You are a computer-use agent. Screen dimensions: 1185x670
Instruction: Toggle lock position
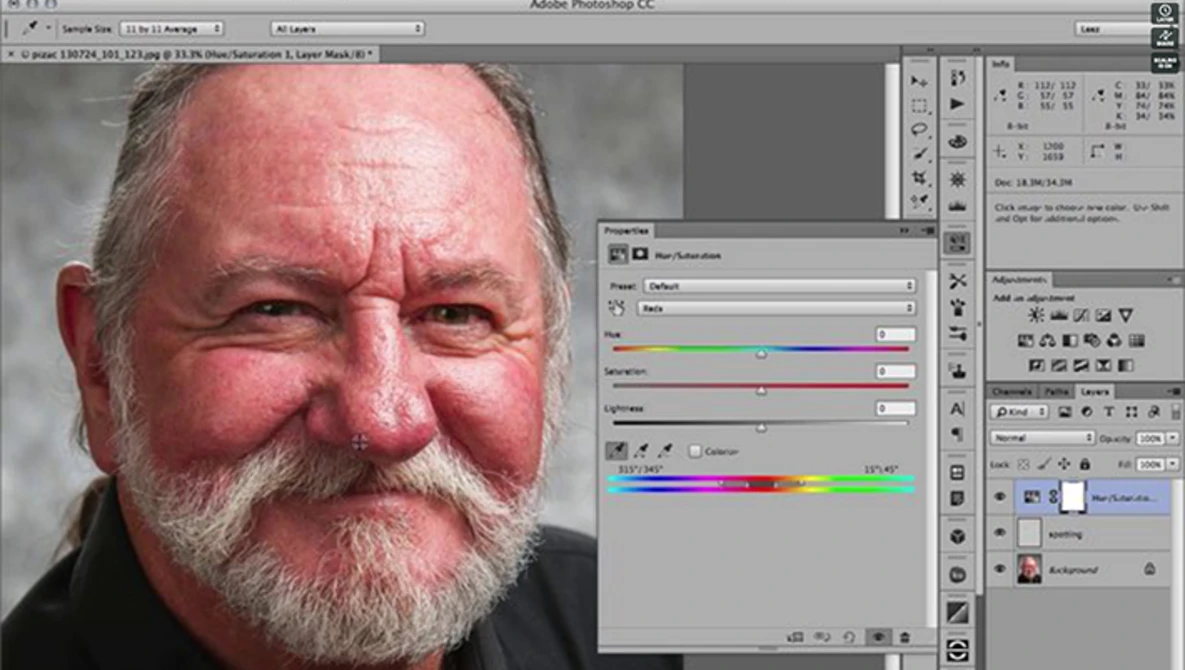coord(1064,464)
